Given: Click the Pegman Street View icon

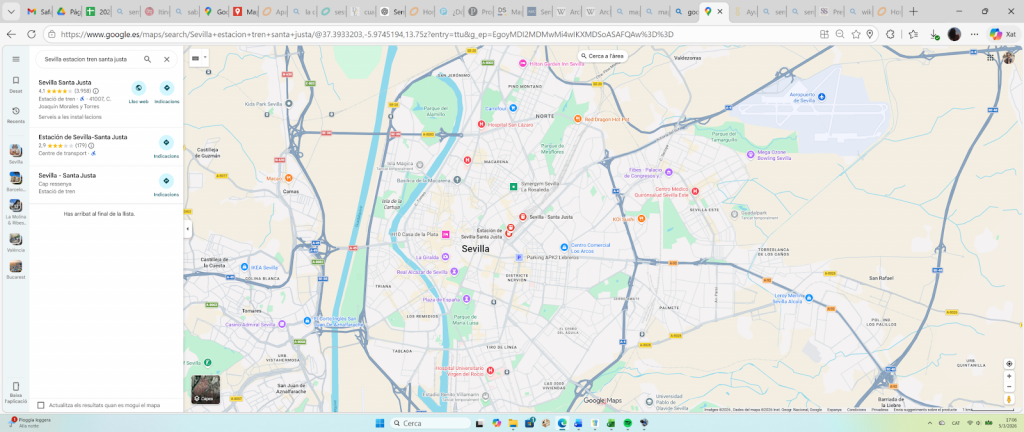Looking at the screenshot, I should [x=1009, y=399].
